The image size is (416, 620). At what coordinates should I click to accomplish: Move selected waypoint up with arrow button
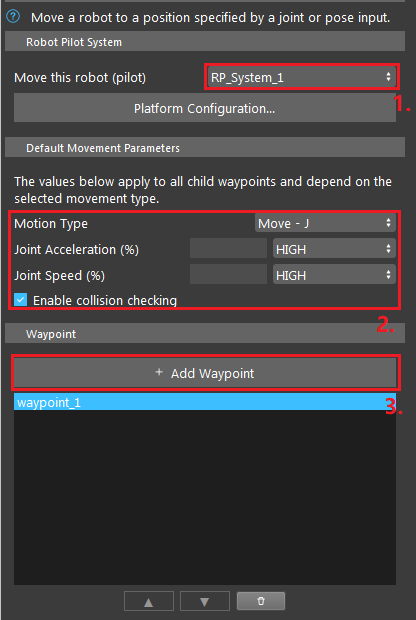click(149, 601)
